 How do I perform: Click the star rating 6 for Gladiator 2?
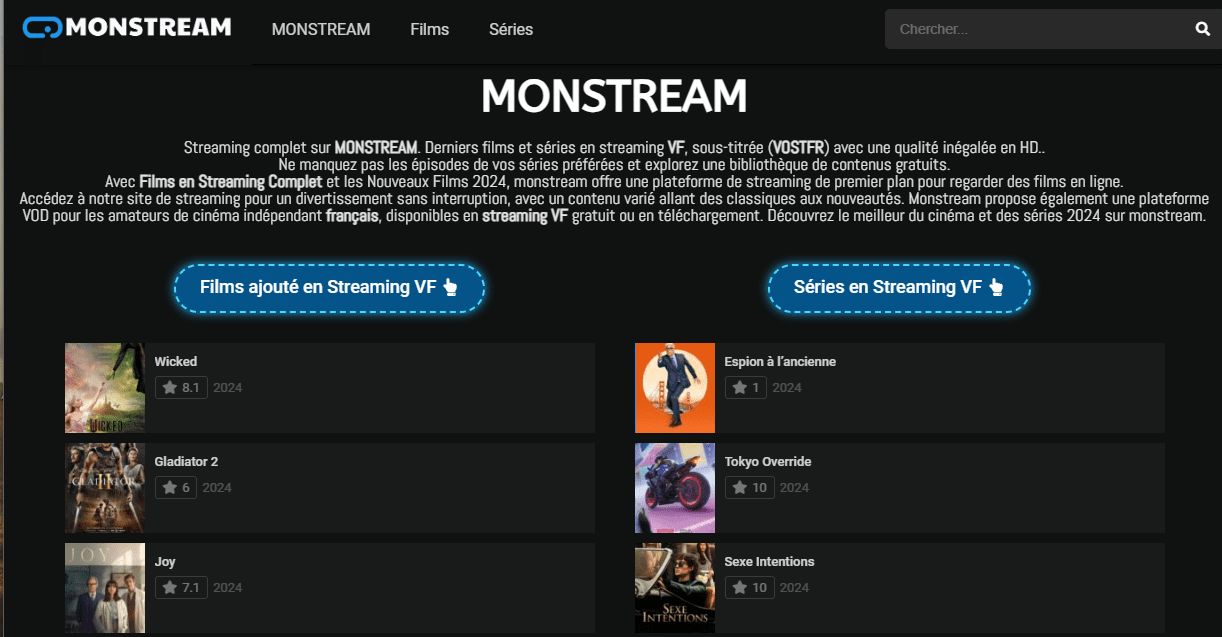tap(176, 487)
